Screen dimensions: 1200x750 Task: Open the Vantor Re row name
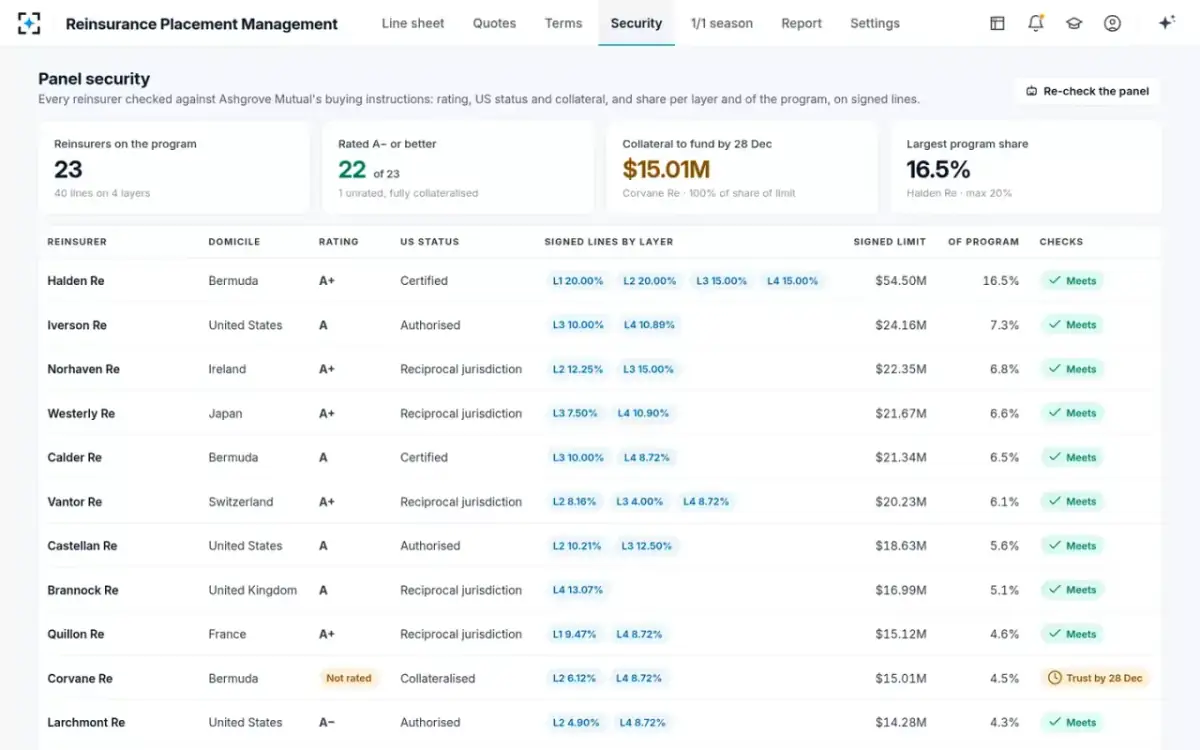pos(74,502)
